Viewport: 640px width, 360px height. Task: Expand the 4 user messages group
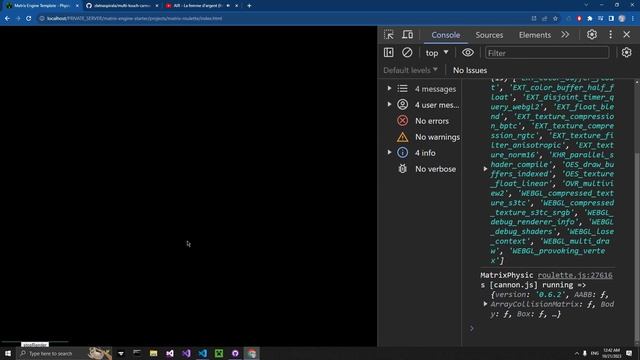point(389,104)
